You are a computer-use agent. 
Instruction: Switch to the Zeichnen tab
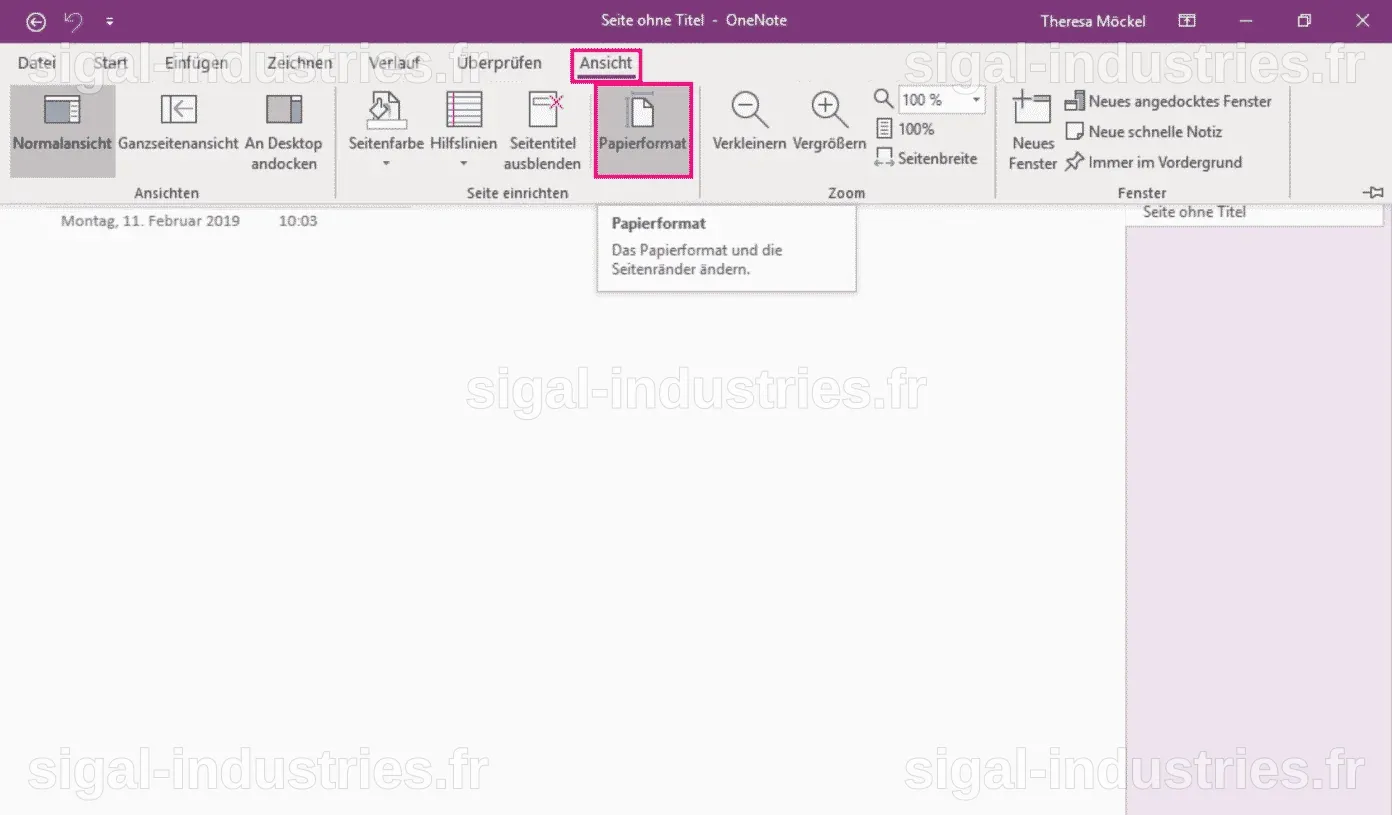coord(299,63)
